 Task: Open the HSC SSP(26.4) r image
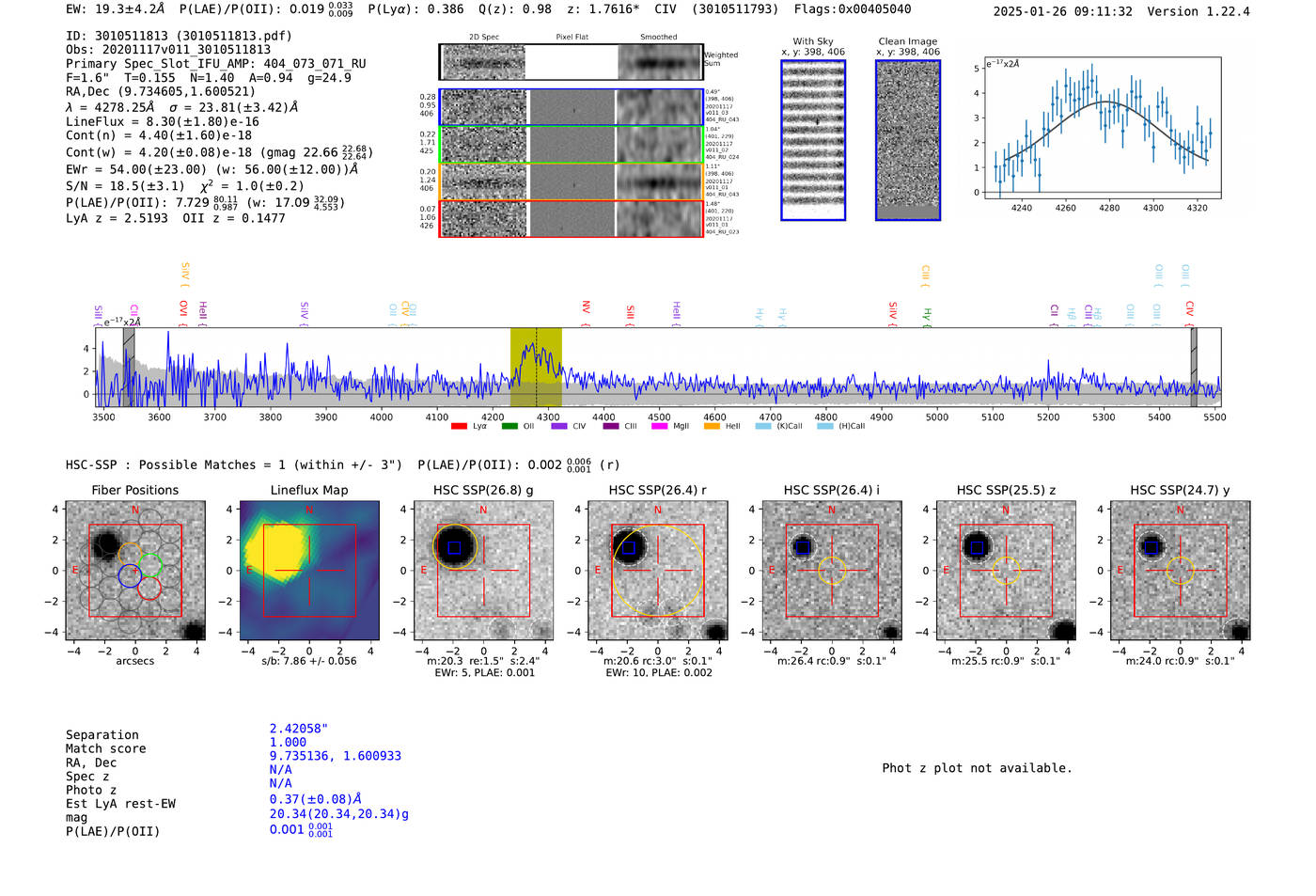[x=658, y=571]
